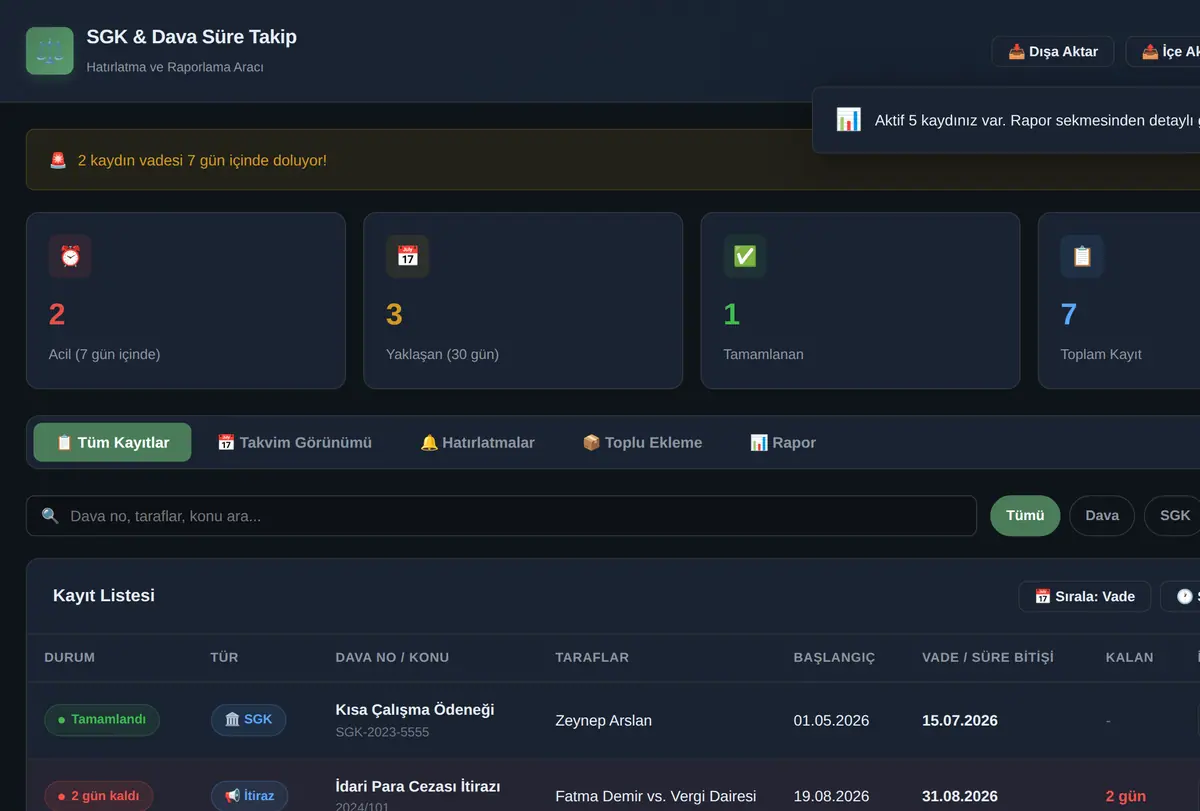Screen dimensions: 1200x811
Task: Click the 01.05.2026 start date cell
Action: pyautogui.click(x=831, y=720)
